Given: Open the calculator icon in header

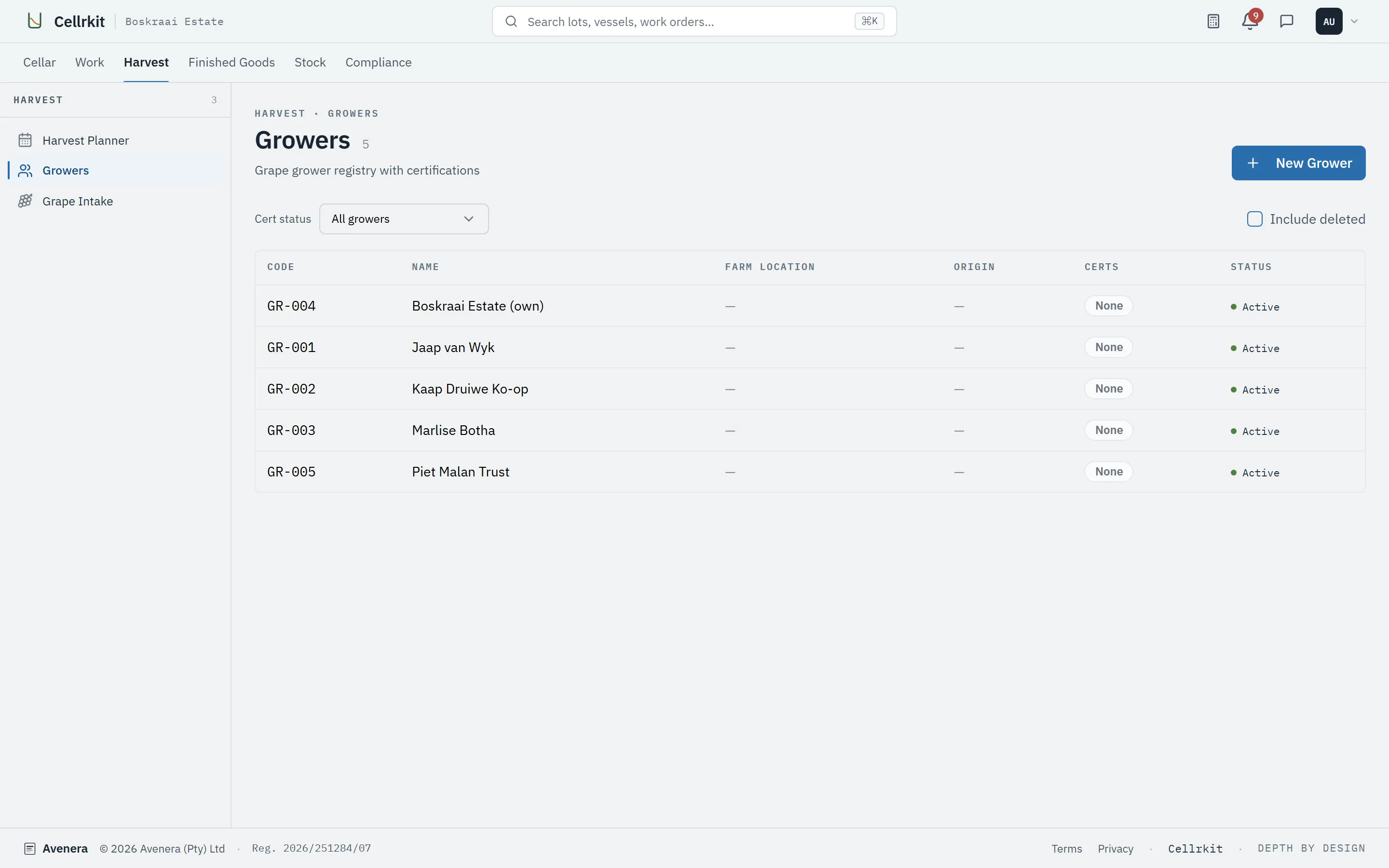Looking at the screenshot, I should coord(1213,21).
